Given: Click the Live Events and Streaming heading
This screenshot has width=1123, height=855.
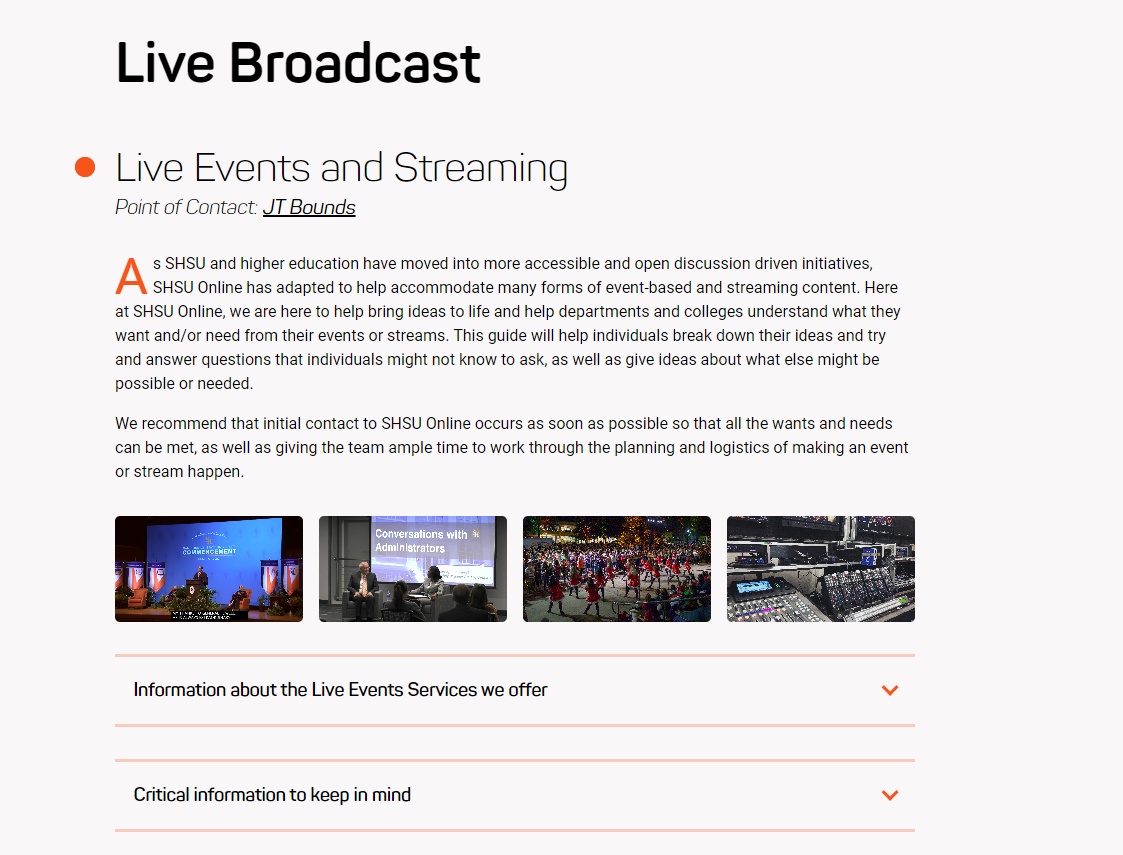Looking at the screenshot, I should [x=341, y=168].
